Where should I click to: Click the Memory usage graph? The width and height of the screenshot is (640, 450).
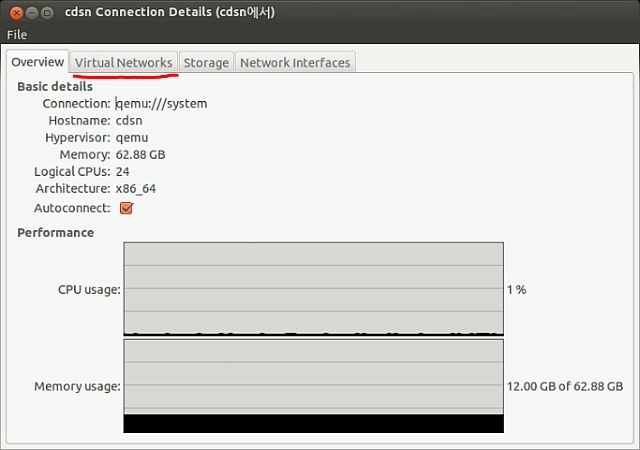coord(313,386)
